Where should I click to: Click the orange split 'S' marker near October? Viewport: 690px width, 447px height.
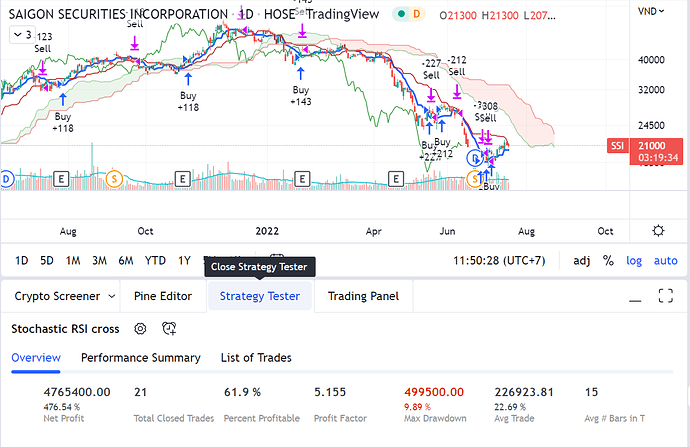(x=114, y=178)
